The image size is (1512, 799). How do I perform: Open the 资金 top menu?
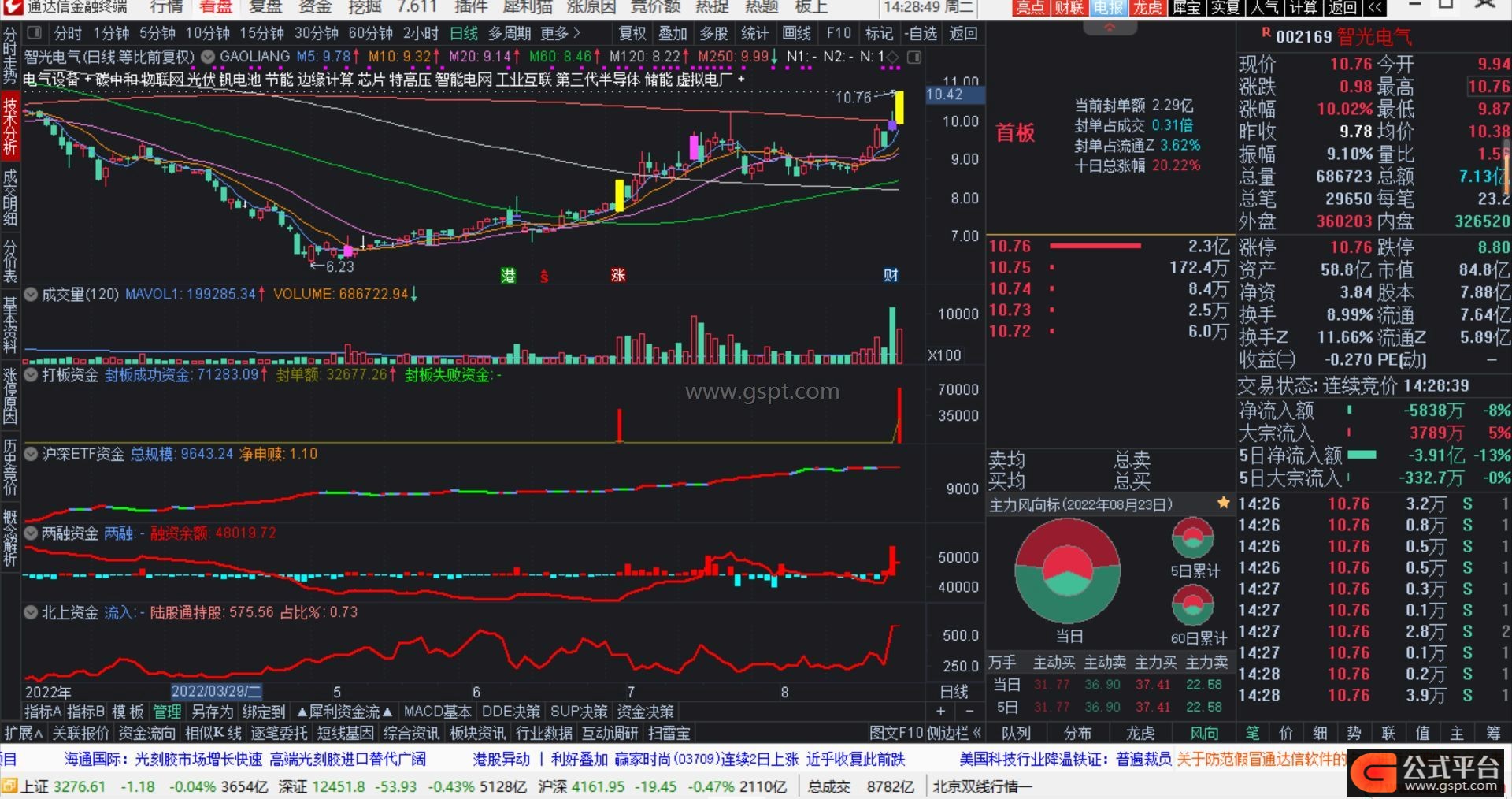pos(315,7)
